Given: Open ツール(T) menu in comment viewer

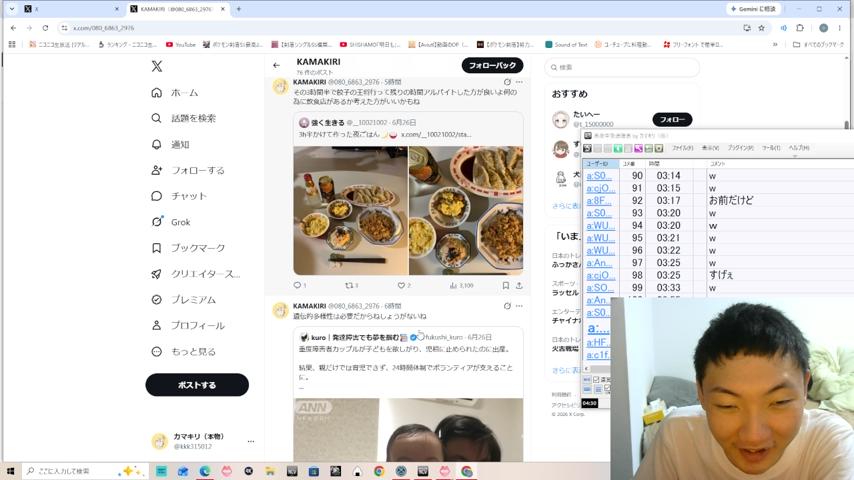Looking at the screenshot, I should (x=771, y=148).
